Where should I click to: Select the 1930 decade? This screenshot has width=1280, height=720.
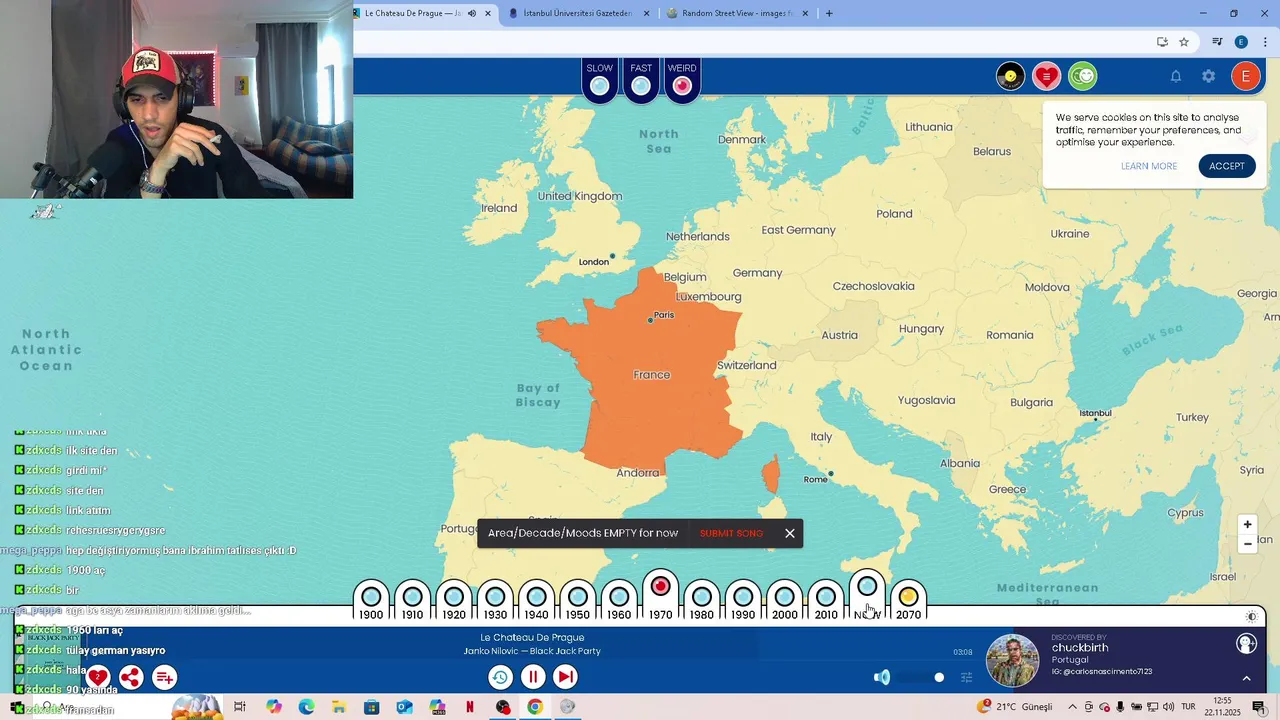(x=495, y=601)
